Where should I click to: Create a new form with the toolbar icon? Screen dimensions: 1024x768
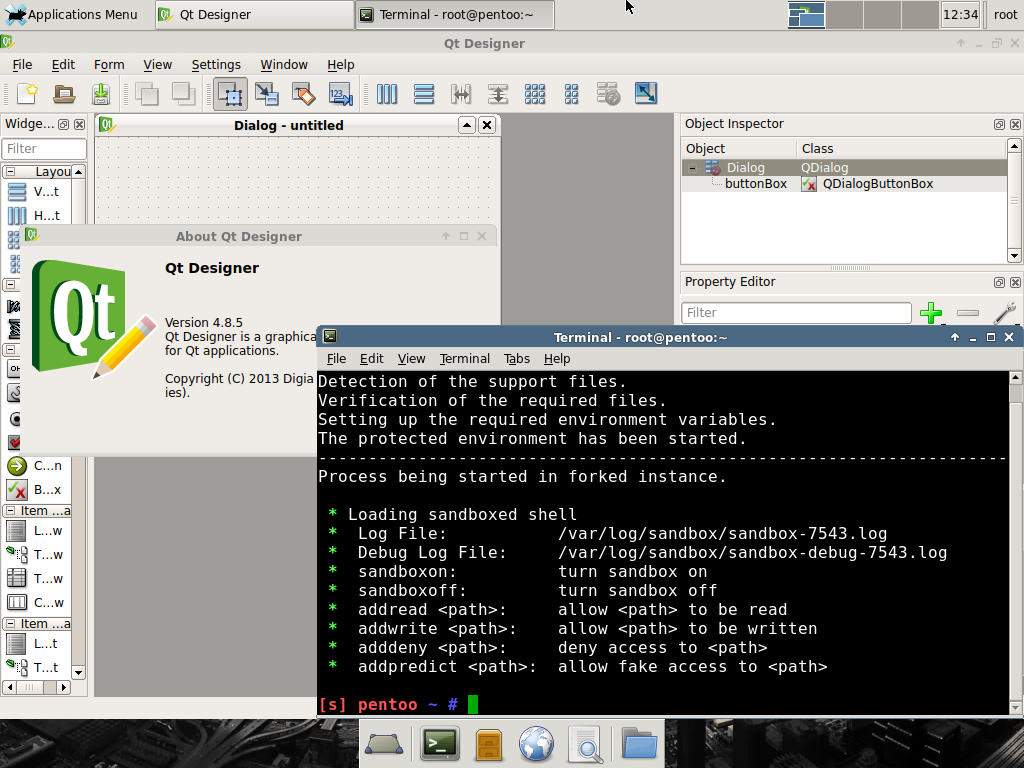[x=27, y=94]
